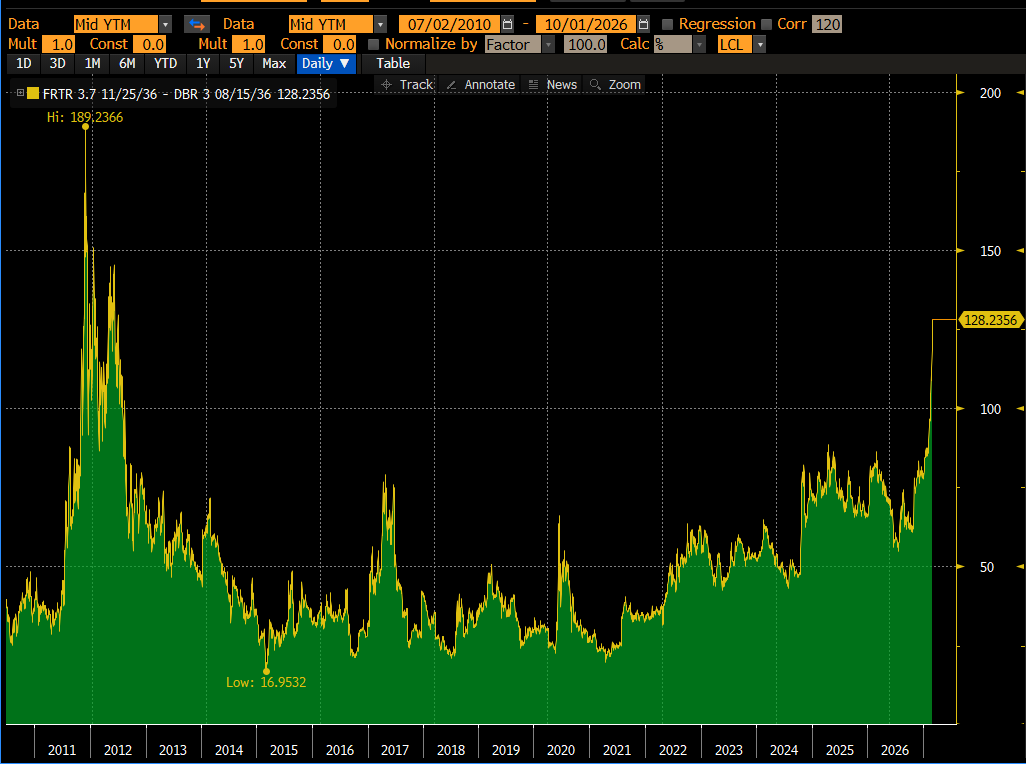
Task: Click the normalize value field 100.0
Action: 586,44
